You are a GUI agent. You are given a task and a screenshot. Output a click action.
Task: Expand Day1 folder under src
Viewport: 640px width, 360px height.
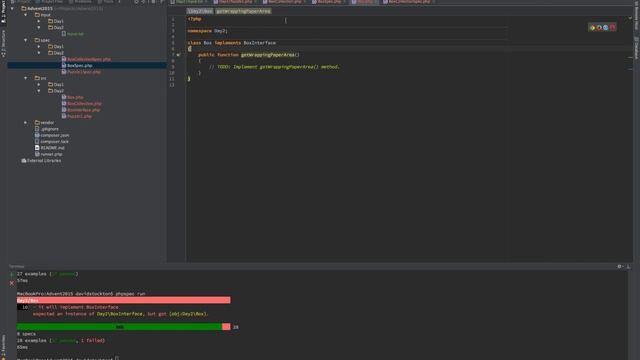coord(39,84)
